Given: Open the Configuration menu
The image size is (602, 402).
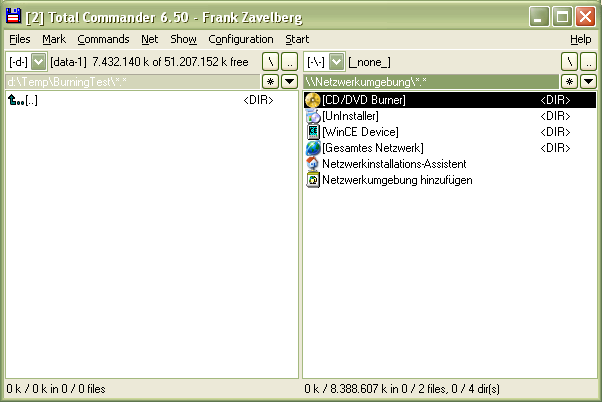Looking at the screenshot, I should pyautogui.click(x=241, y=39).
